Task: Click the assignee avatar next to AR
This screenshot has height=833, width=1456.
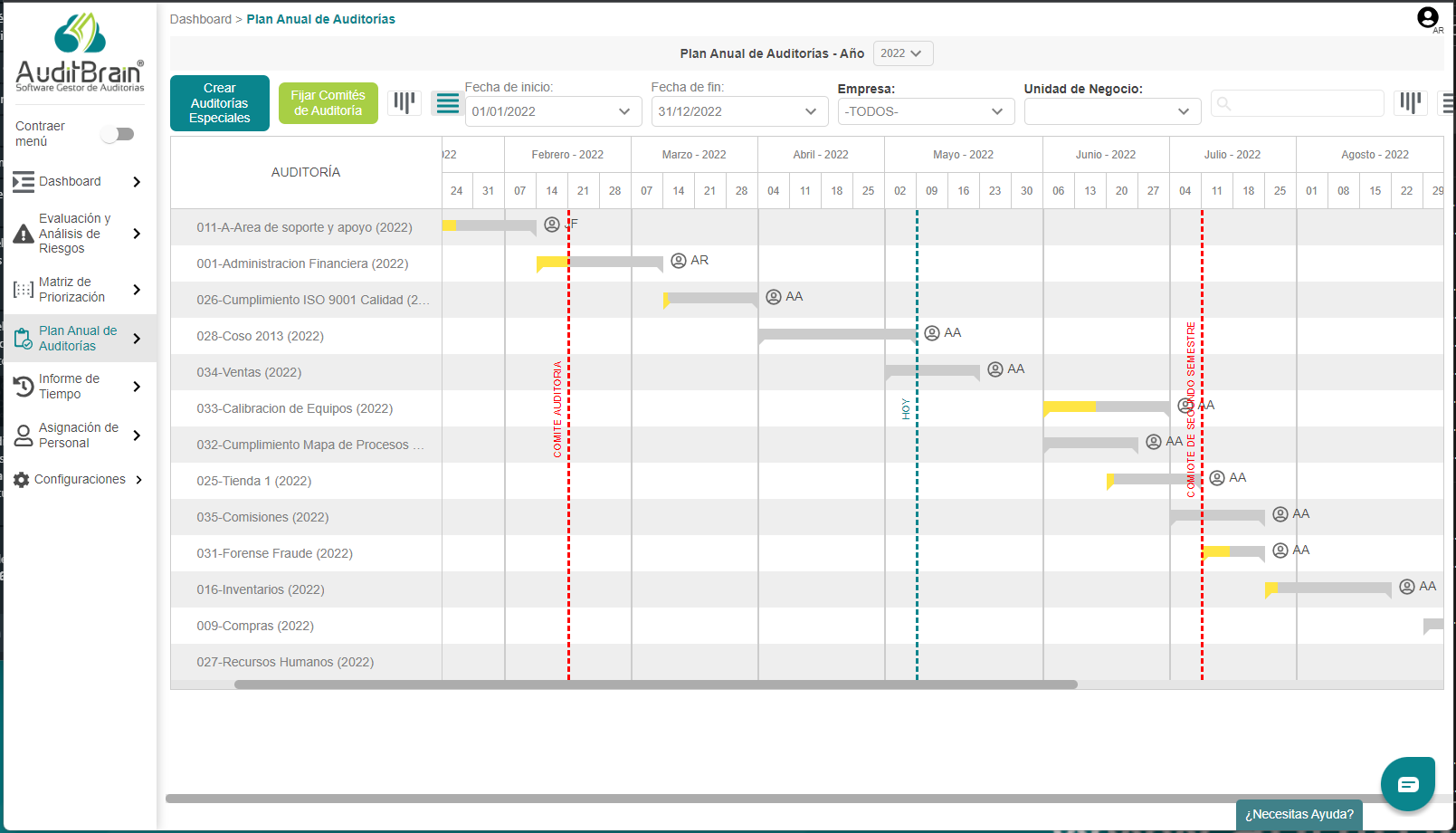Action: tap(679, 261)
